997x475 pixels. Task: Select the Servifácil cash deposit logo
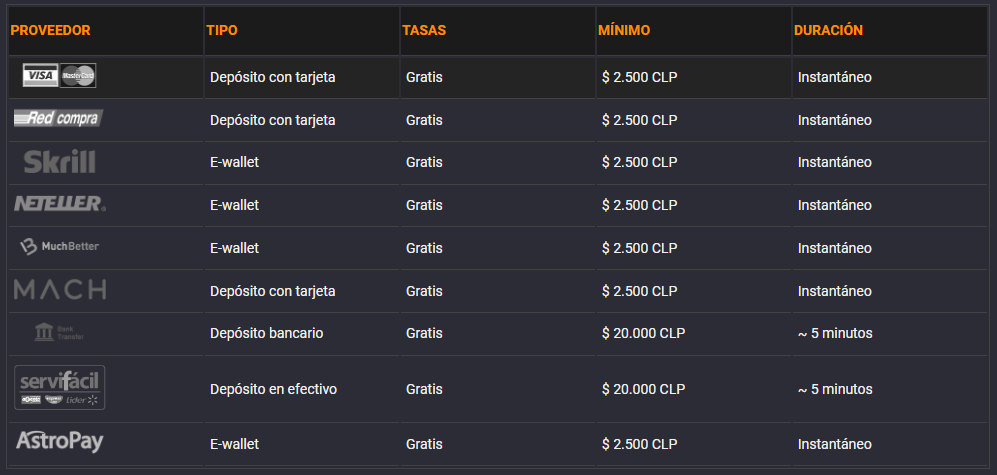[x=60, y=387]
